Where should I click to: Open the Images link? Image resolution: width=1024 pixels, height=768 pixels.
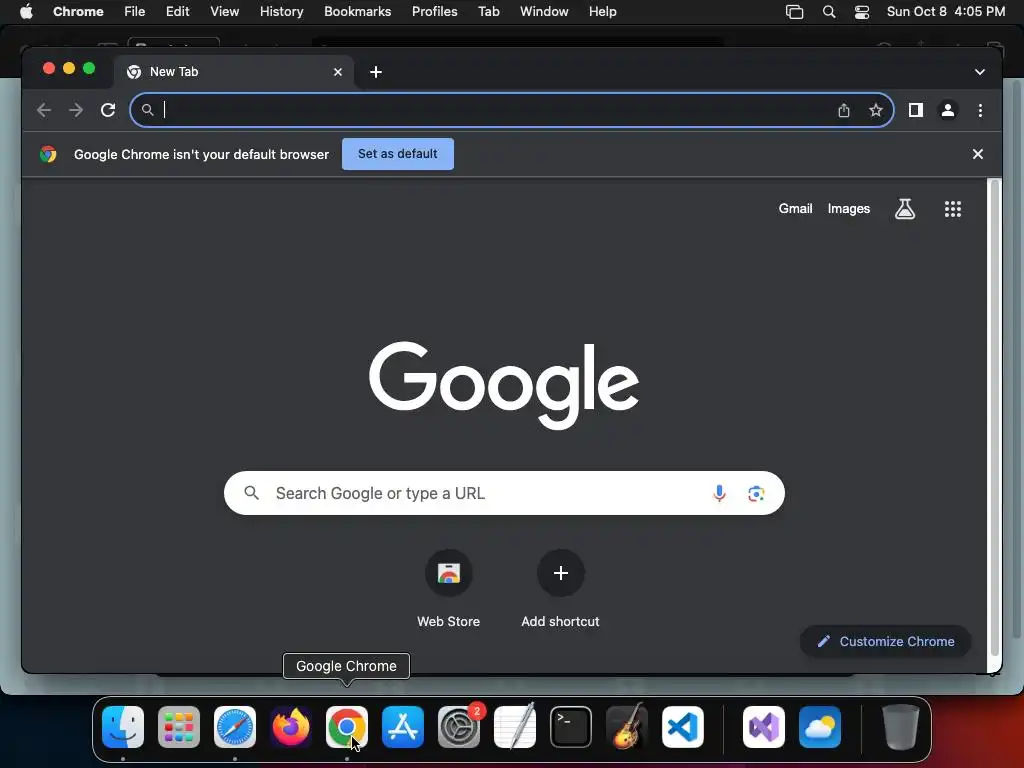[x=849, y=209]
